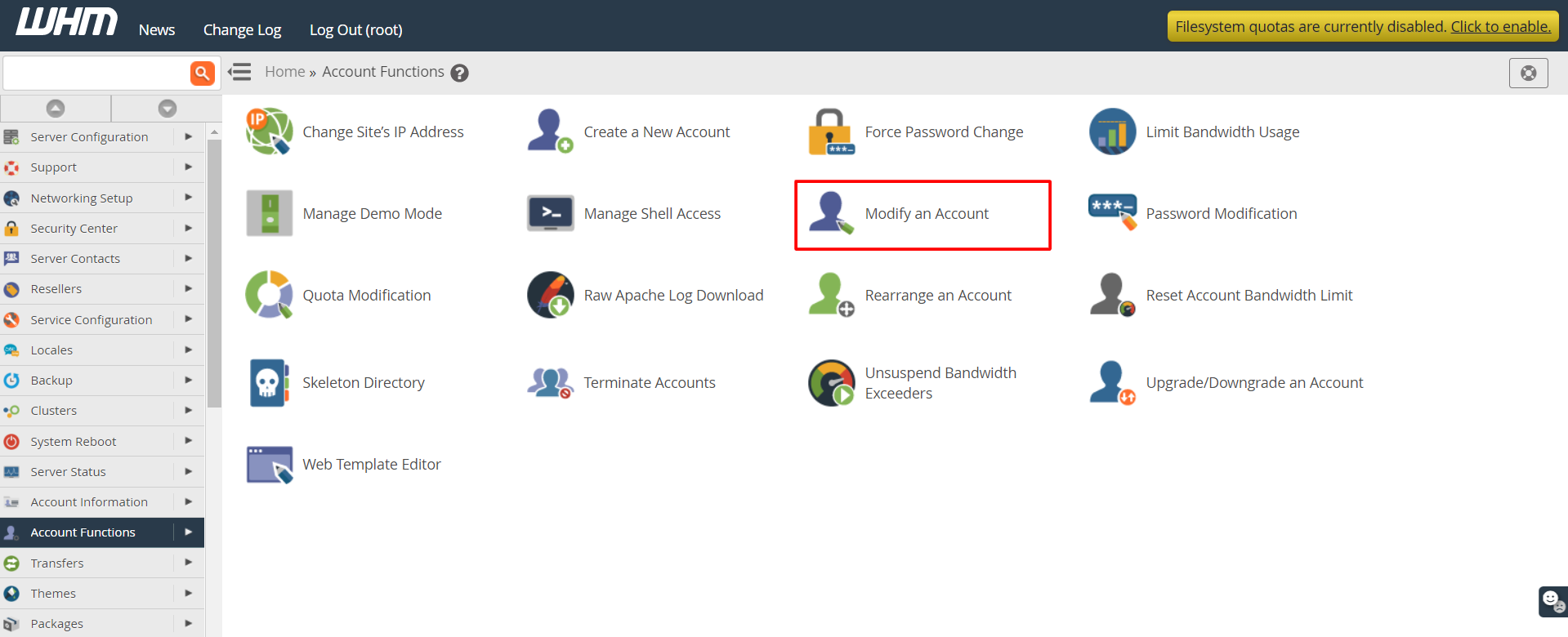Image resolution: width=1568 pixels, height=637 pixels.
Task: Expand the Security Center arrow
Action: click(189, 228)
